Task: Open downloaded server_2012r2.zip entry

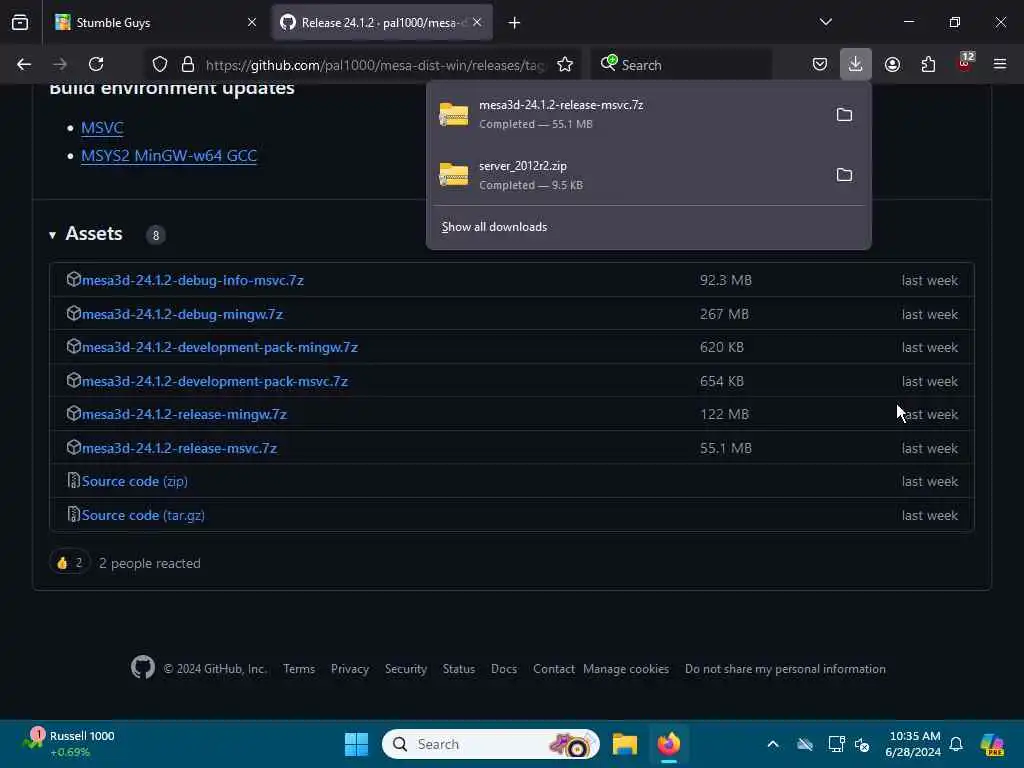Action: coord(627,175)
